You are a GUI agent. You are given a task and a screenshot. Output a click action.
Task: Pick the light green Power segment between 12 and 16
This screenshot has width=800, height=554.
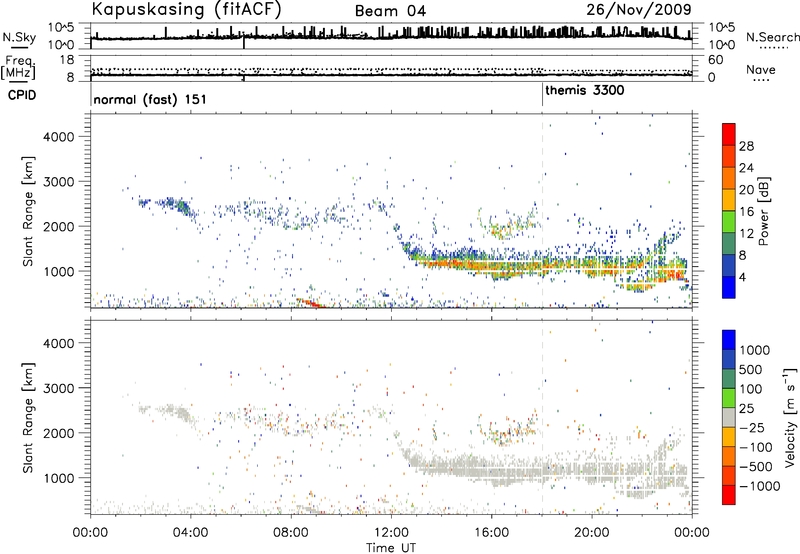pos(729,222)
